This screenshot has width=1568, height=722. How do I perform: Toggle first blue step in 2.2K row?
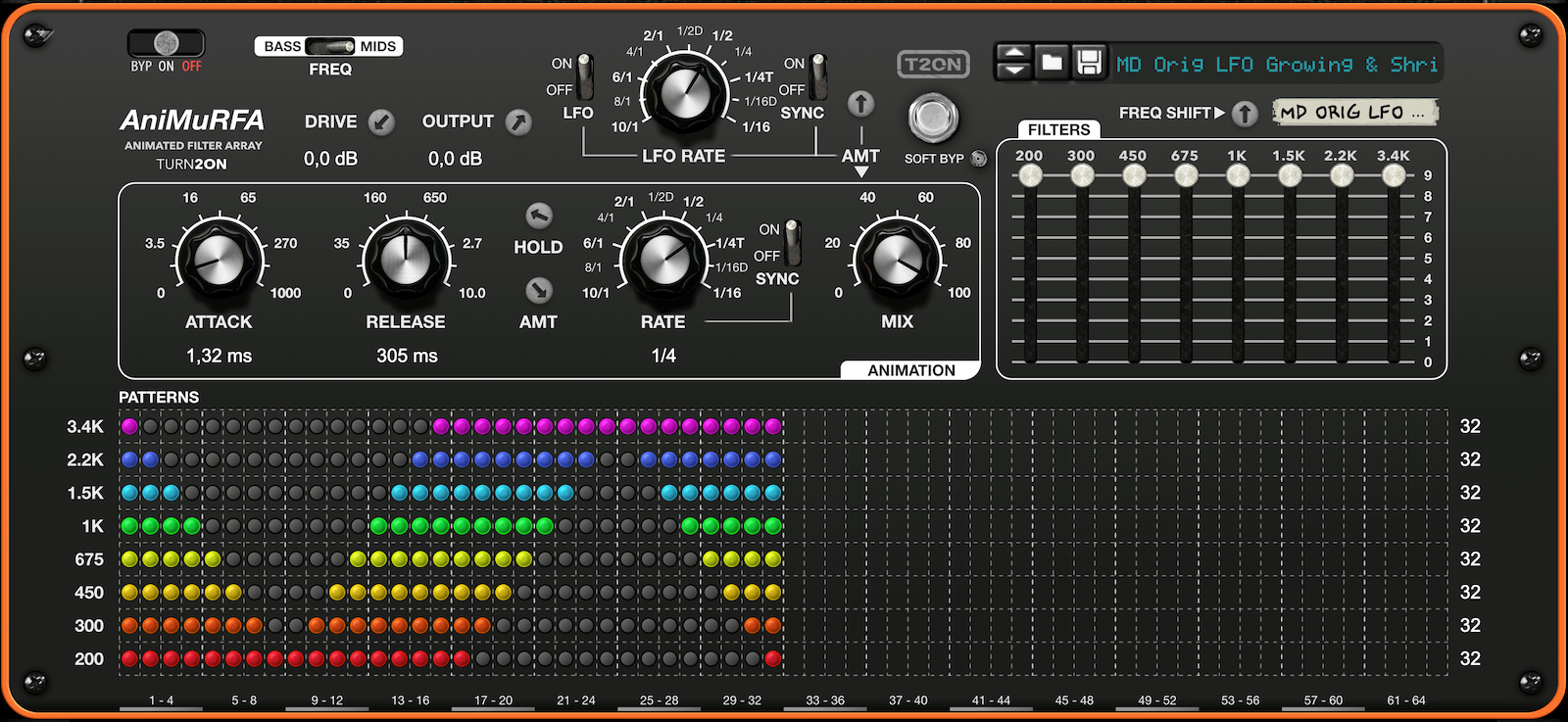tap(129, 459)
